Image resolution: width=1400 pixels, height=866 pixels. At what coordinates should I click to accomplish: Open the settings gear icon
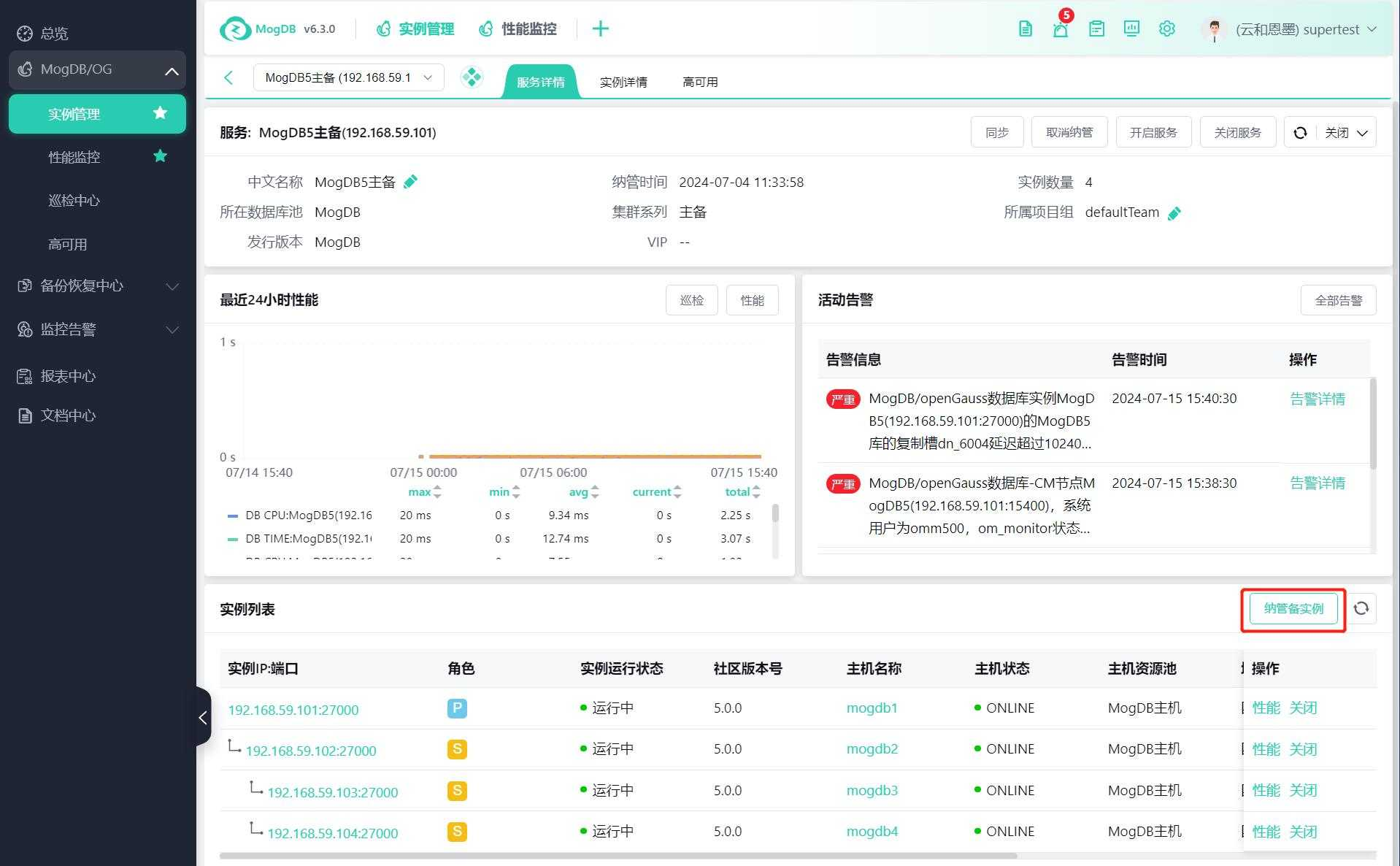[1166, 29]
